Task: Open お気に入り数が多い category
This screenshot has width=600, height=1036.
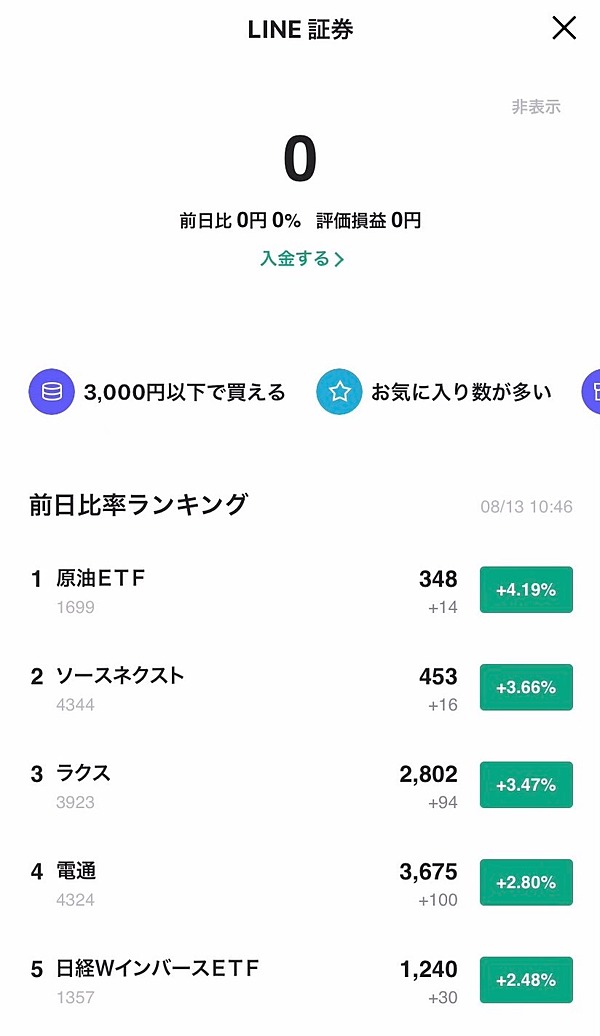Action: point(461,392)
